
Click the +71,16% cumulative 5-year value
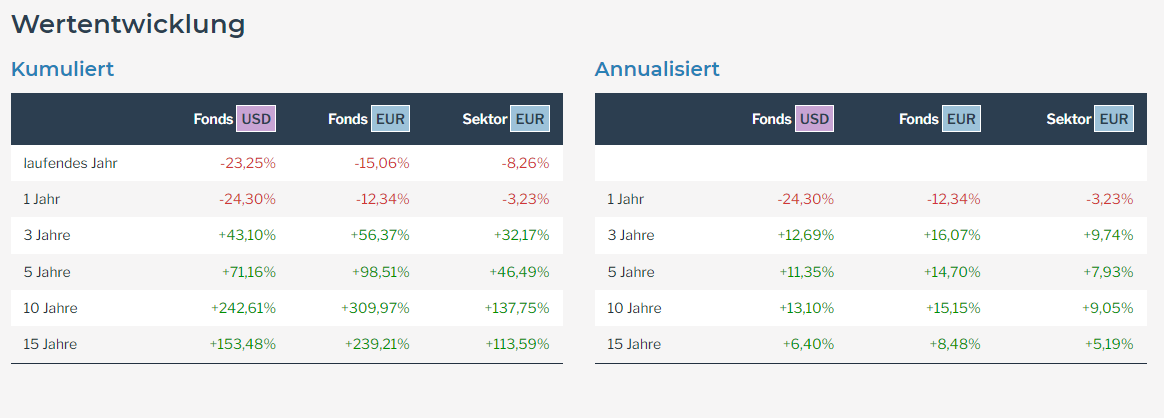249,272
